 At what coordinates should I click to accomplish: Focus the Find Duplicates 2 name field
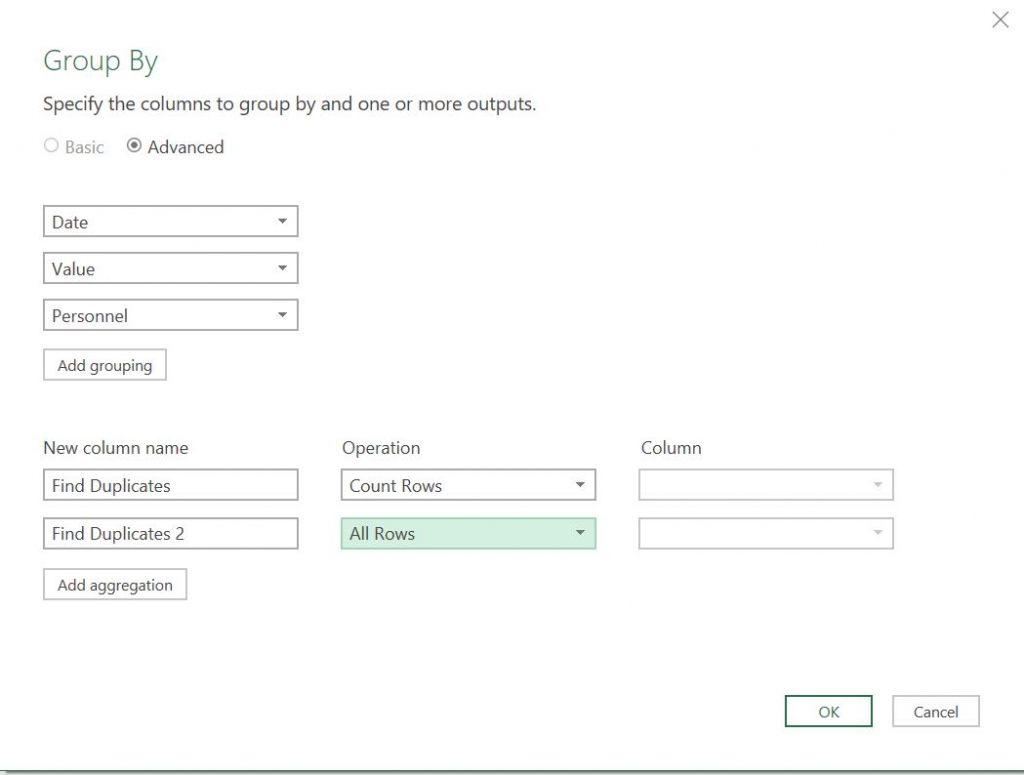tap(170, 534)
